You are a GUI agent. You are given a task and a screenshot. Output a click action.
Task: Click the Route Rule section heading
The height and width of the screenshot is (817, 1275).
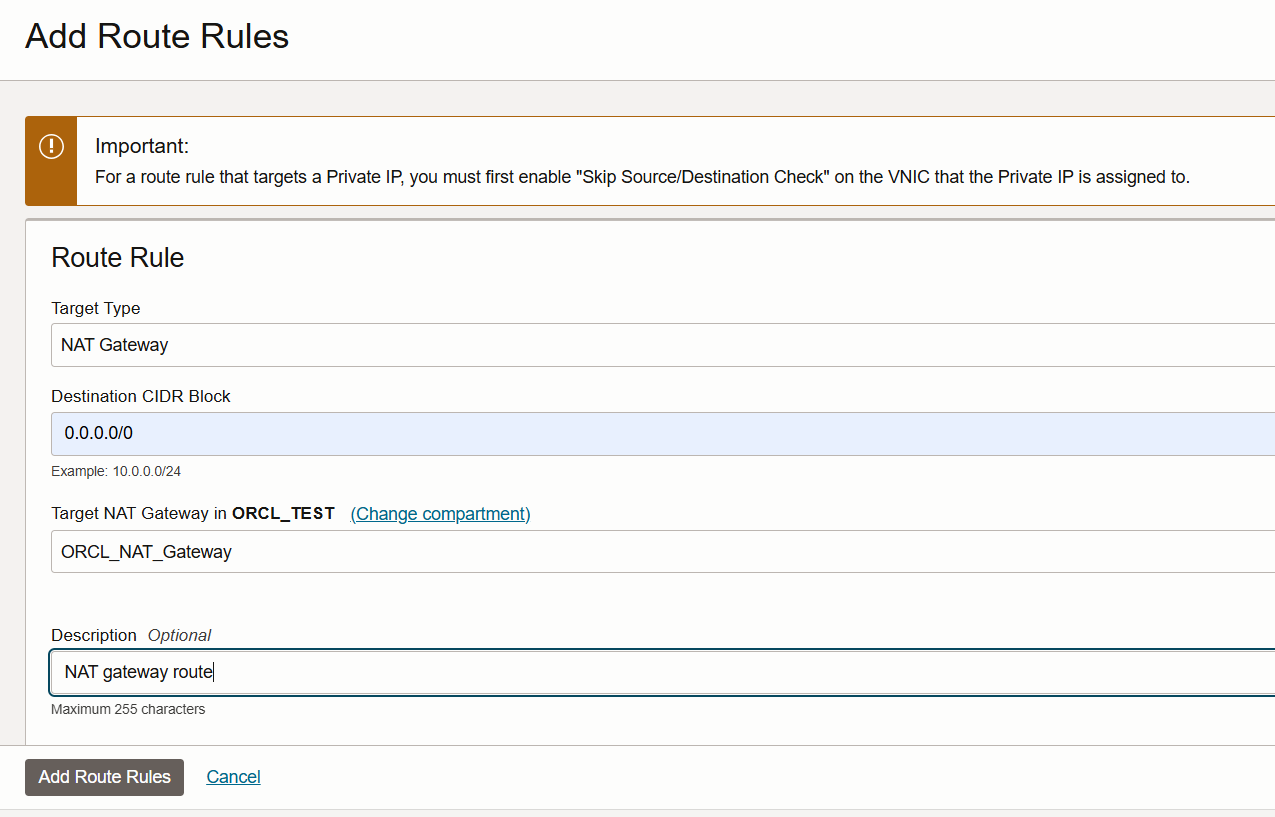click(x=118, y=258)
